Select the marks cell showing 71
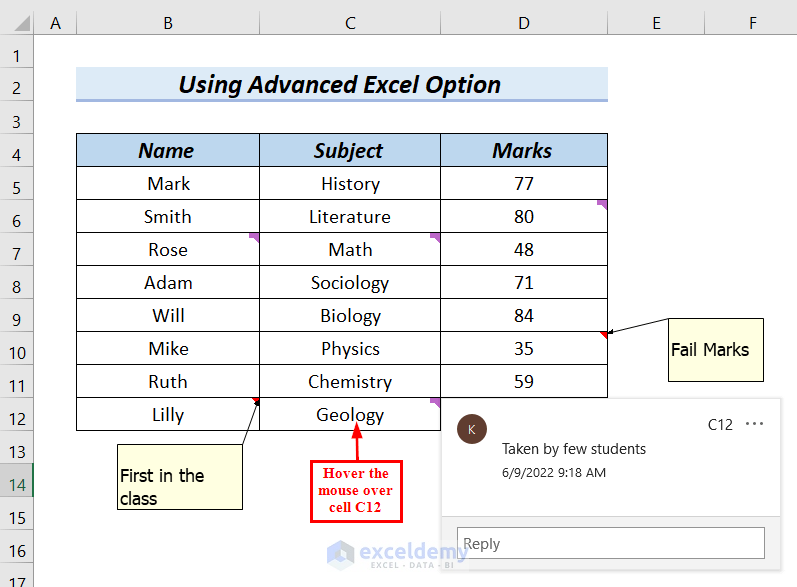This screenshot has width=797, height=587. [524, 283]
